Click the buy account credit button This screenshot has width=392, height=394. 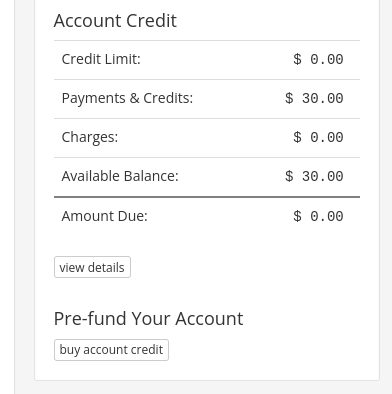111,350
